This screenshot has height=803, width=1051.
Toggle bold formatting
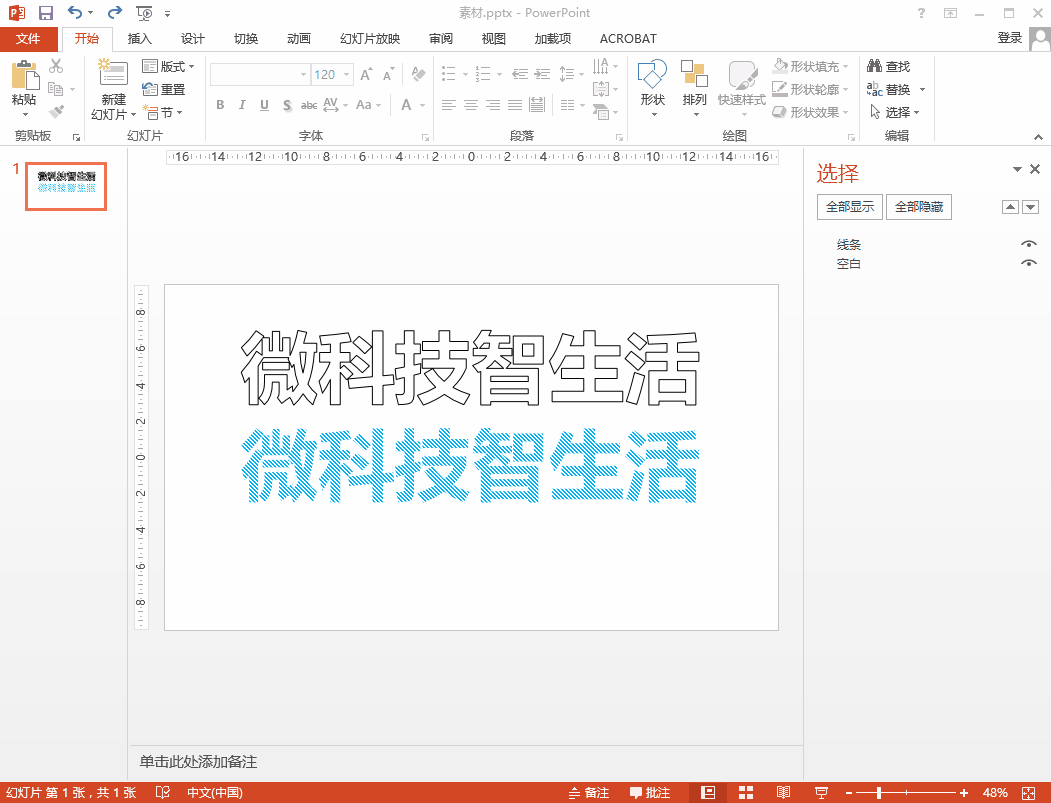pyautogui.click(x=220, y=105)
